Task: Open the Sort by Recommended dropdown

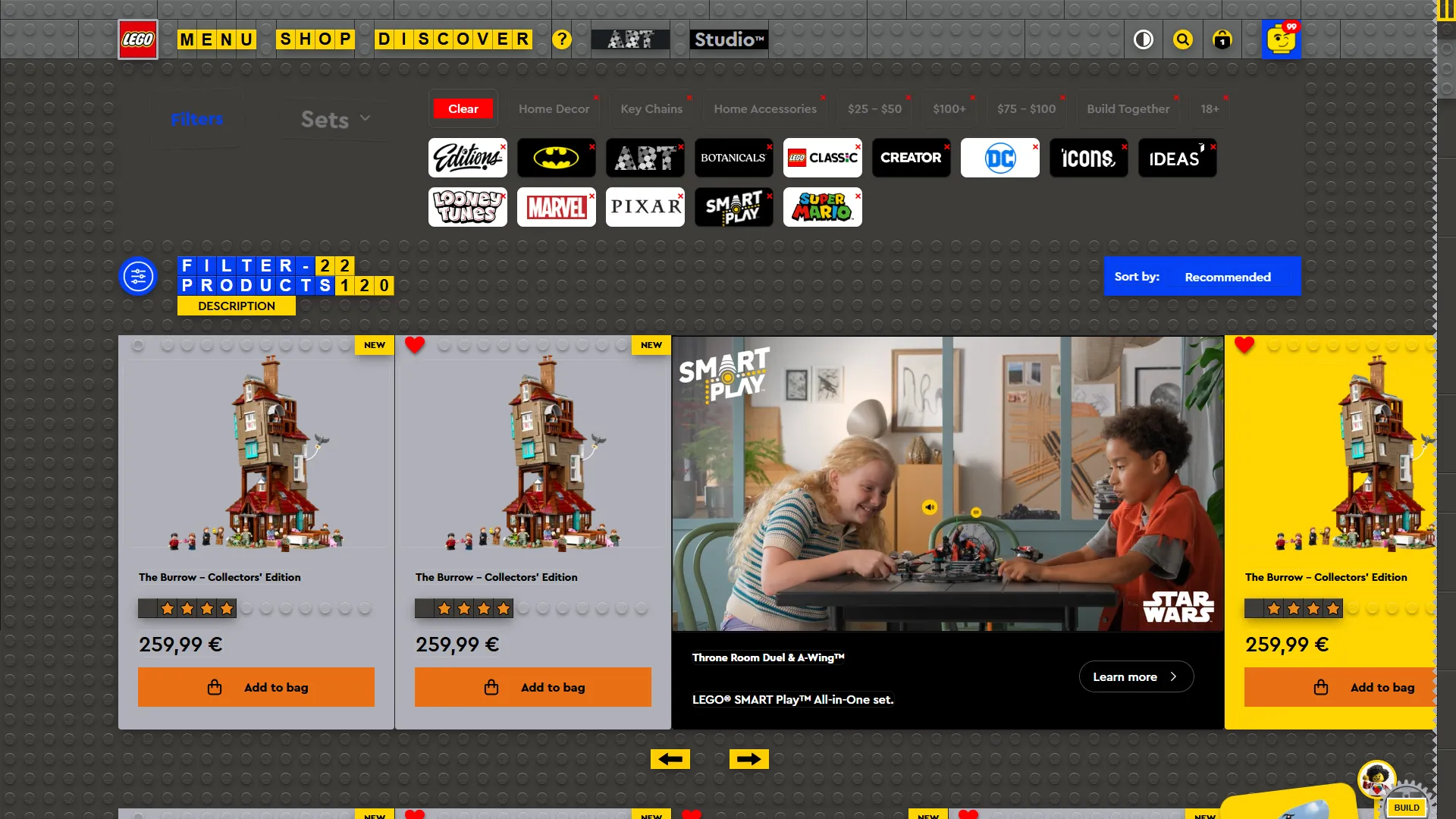Action: 1202,277
